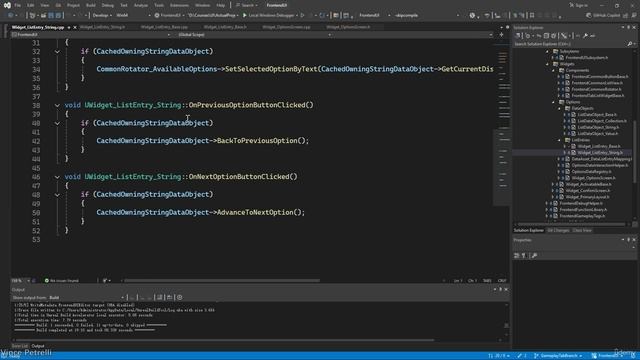
Task: Open the Build menu
Action: (91, 5)
